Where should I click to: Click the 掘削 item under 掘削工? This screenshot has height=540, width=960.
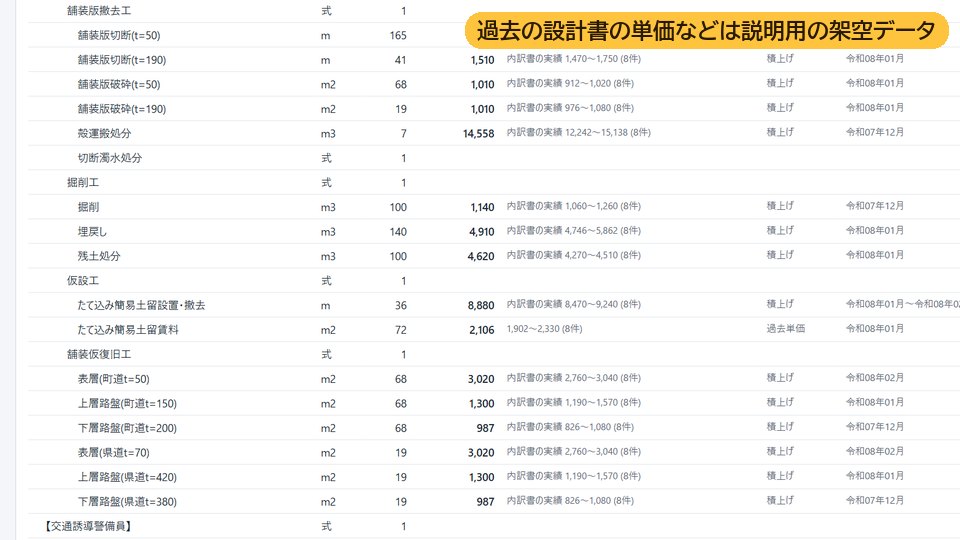[x=88, y=206]
